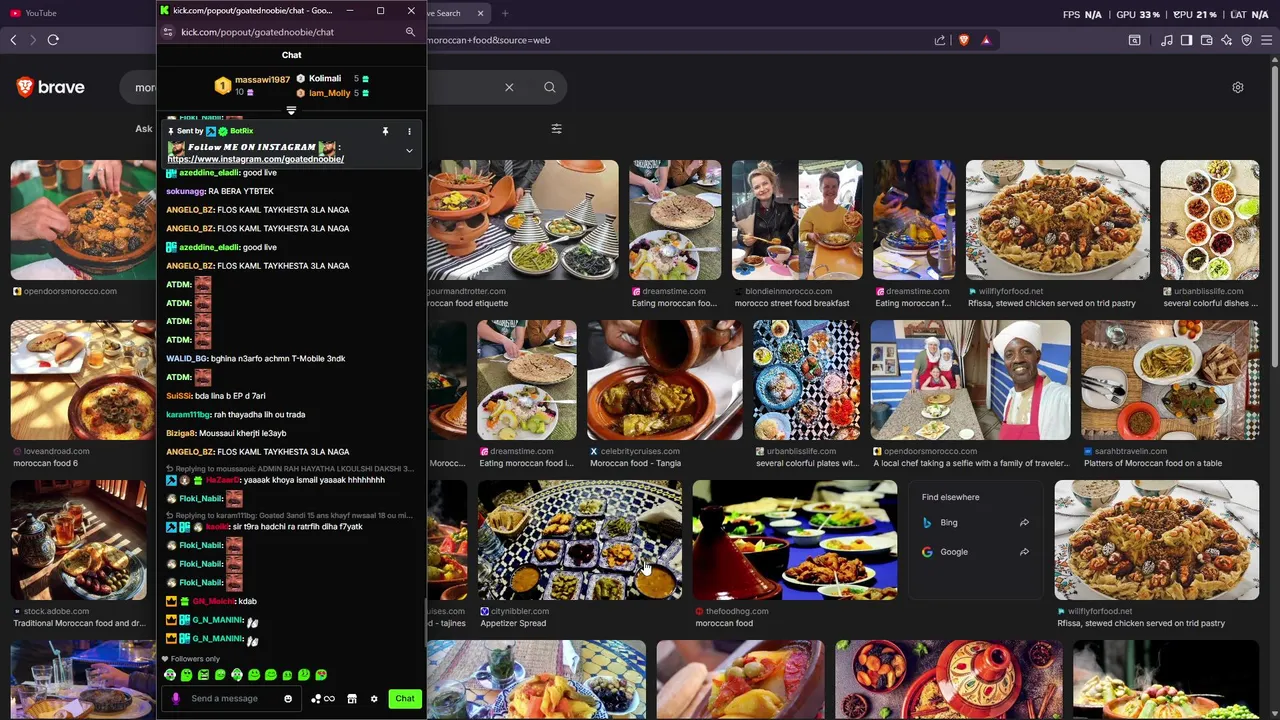Image resolution: width=1280 pixels, height=720 pixels.
Task: Clear the Brave search box with X
Action: point(509,87)
